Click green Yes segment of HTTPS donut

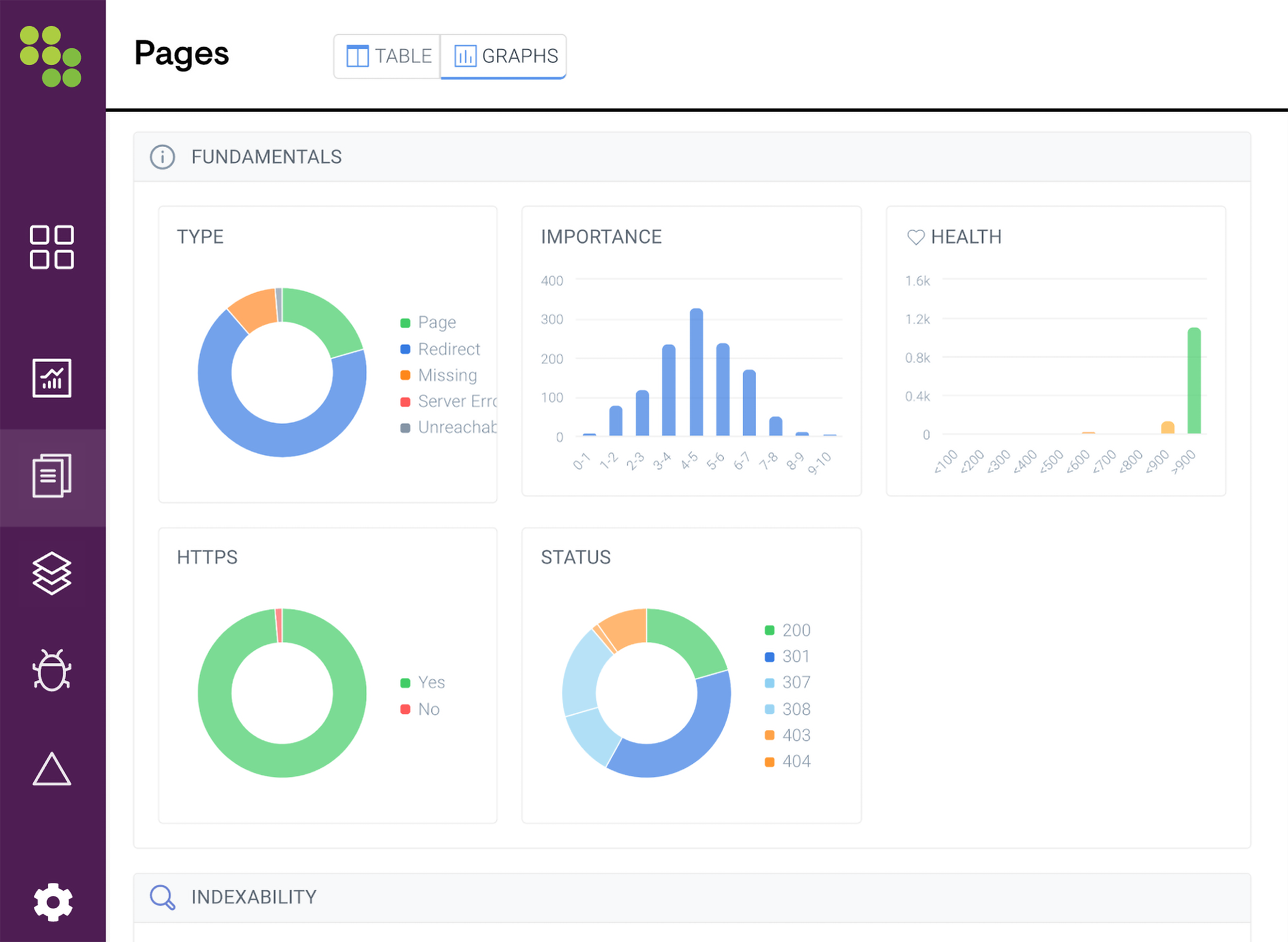pyautogui.click(x=282, y=761)
